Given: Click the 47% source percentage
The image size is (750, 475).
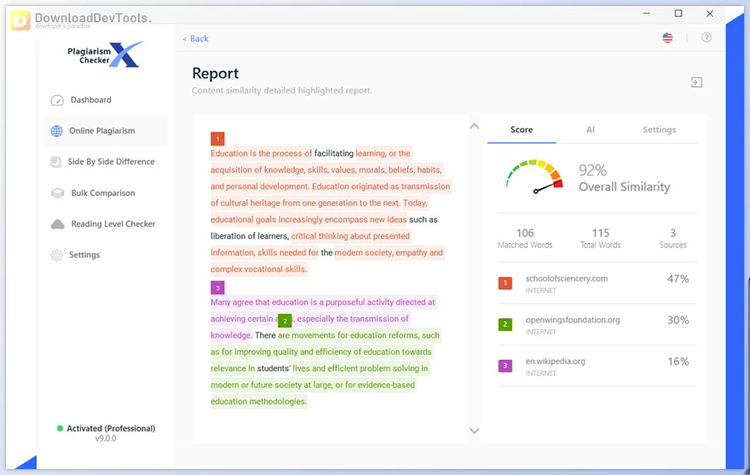Looking at the screenshot, I should (x=678, y=279).
